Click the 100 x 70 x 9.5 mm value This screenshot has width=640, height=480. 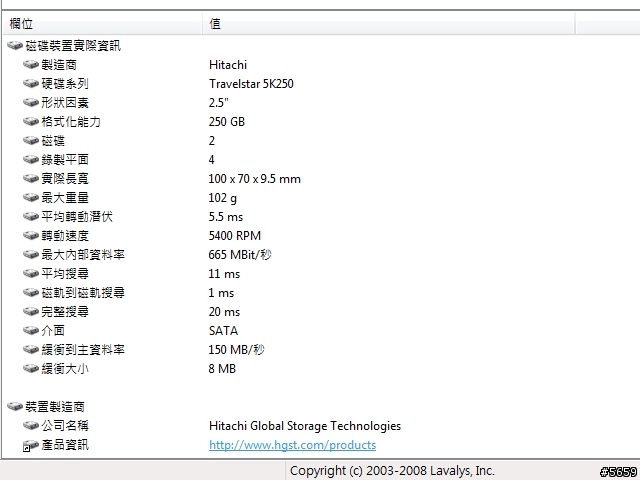pyautogui.click(x=255, y=178)
